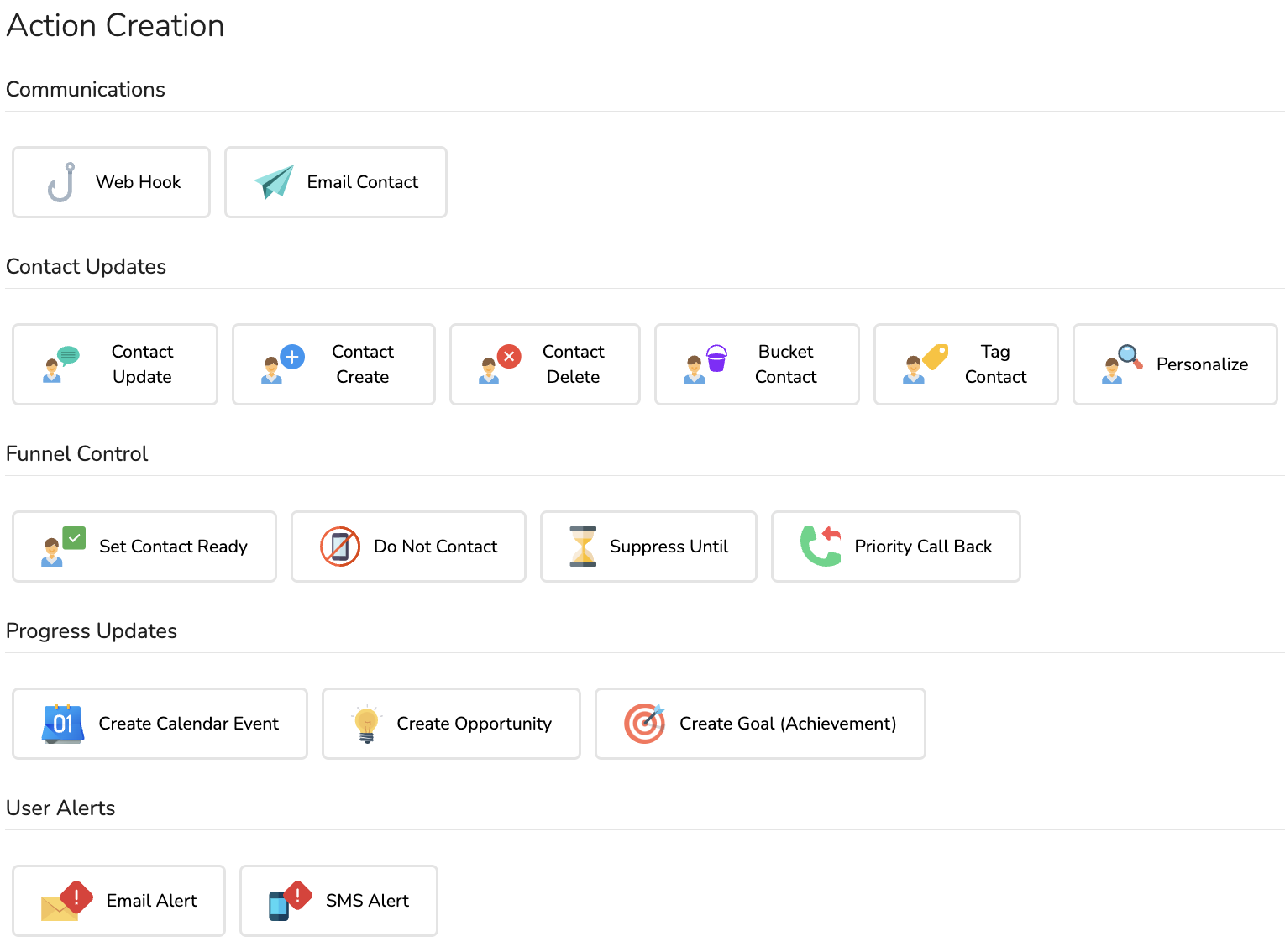Choose the Tag Contact action
This screenshot has width=1285, height=952.
966,364
